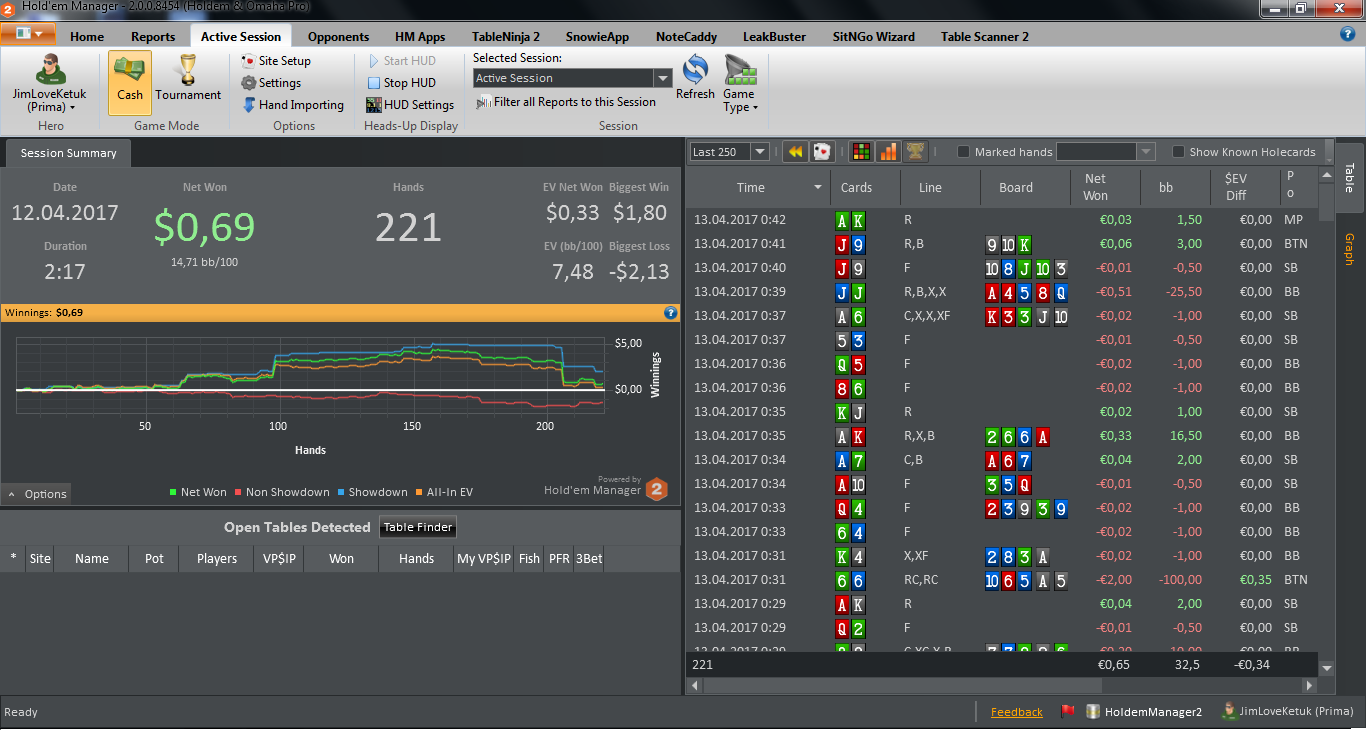Expand the Selected Session dropdown
1366x730 pixels.
[662, 78]
